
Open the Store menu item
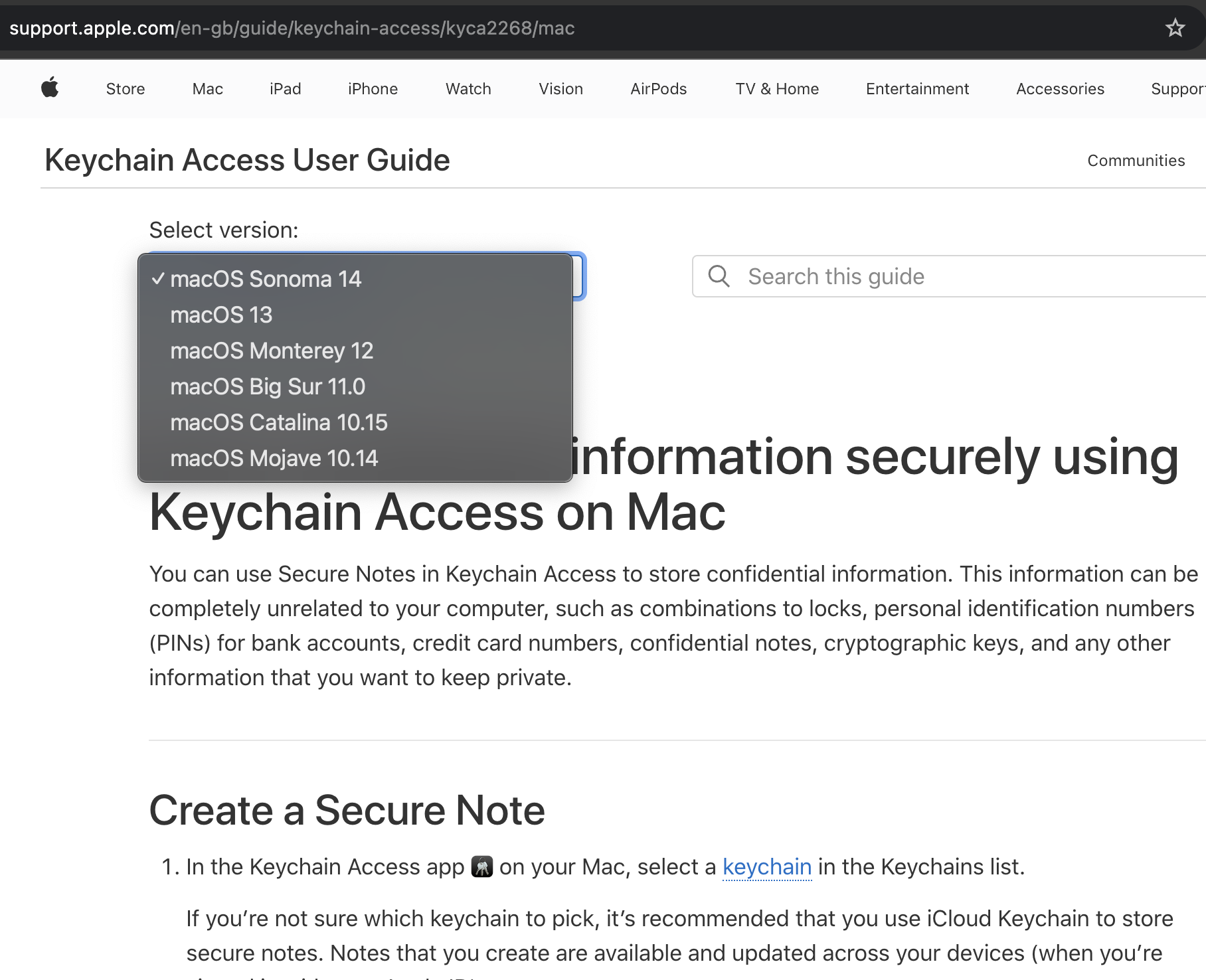pyautogui.click(x=126, y=89)
